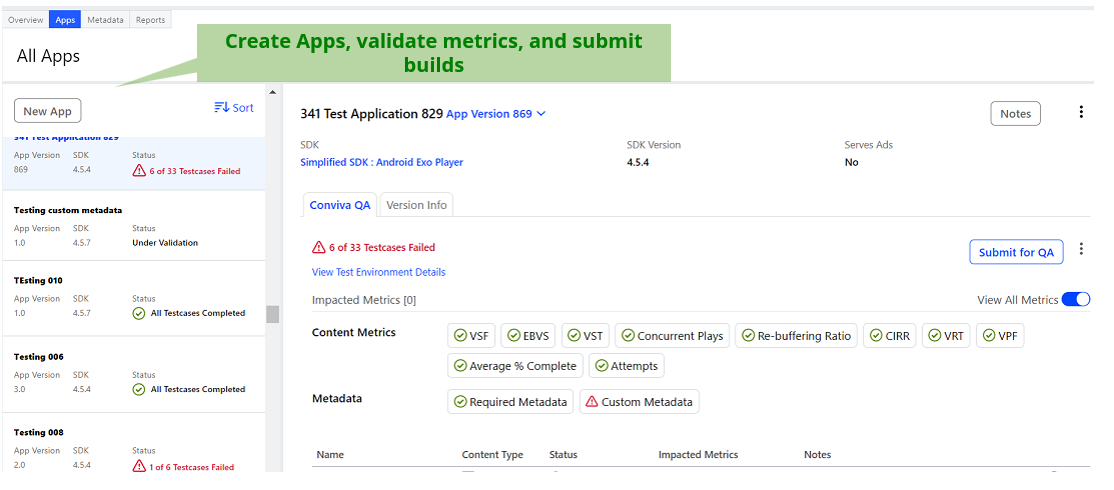Open the Metadata top tab
The image size is (1114, 490).
coord(105,20)
